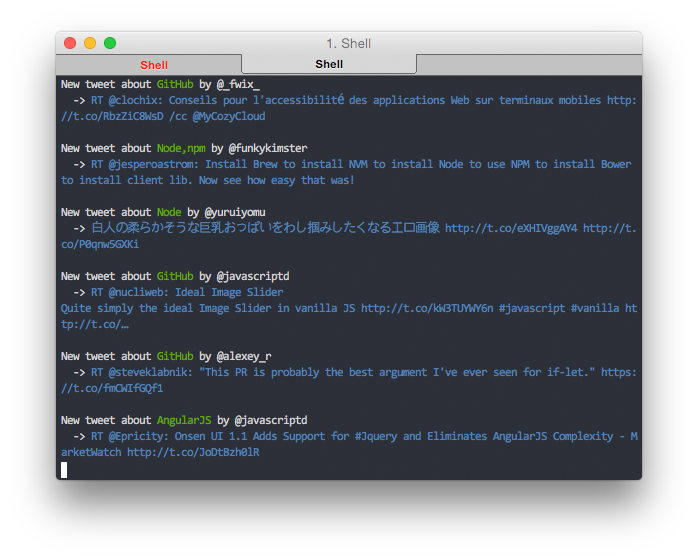
Task: Click the @steveklabnik retweet mention
Action: 150,373
